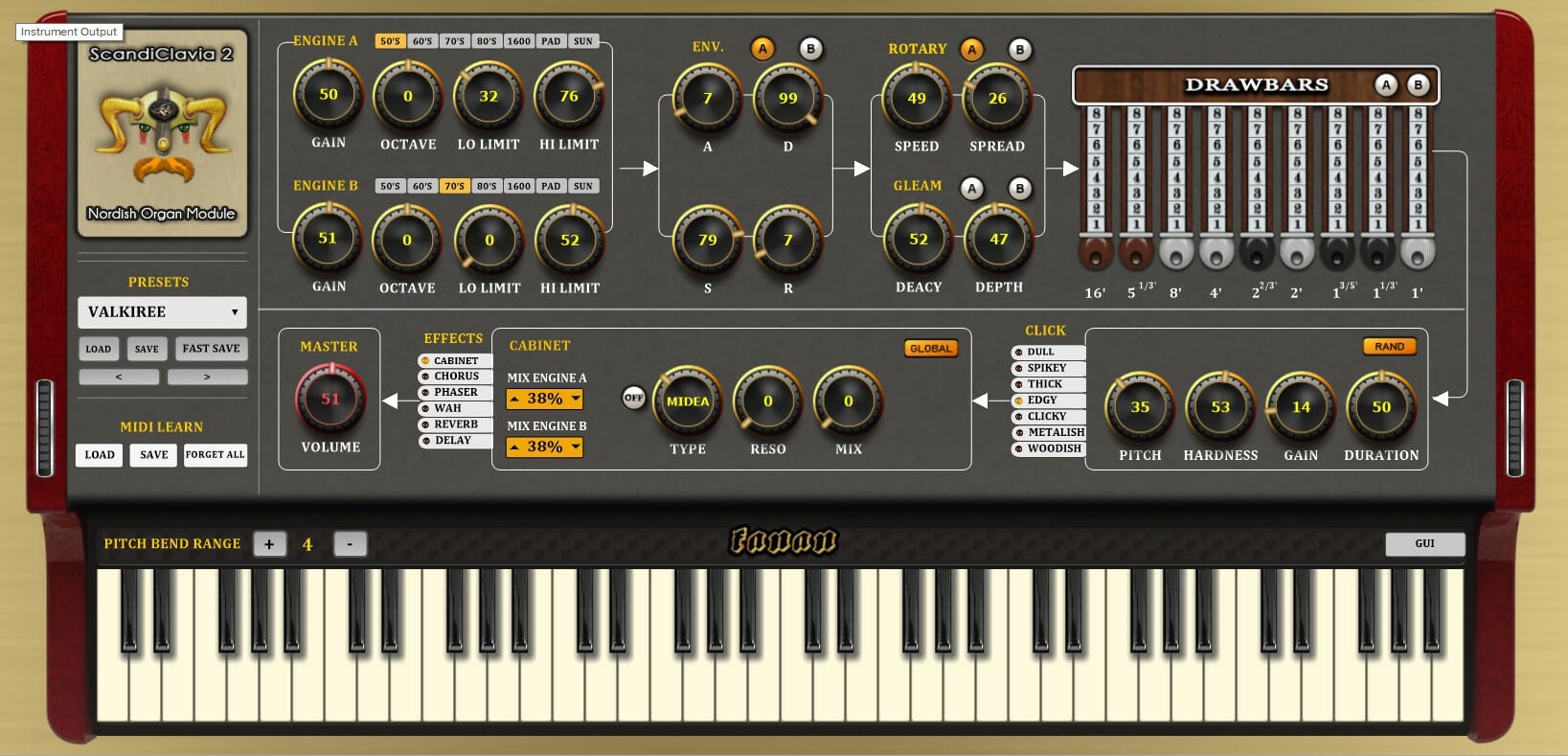This screenshot has height=756, width=1568.
Task: Select the PAD tab for Engine B
Action: point(551,186)
